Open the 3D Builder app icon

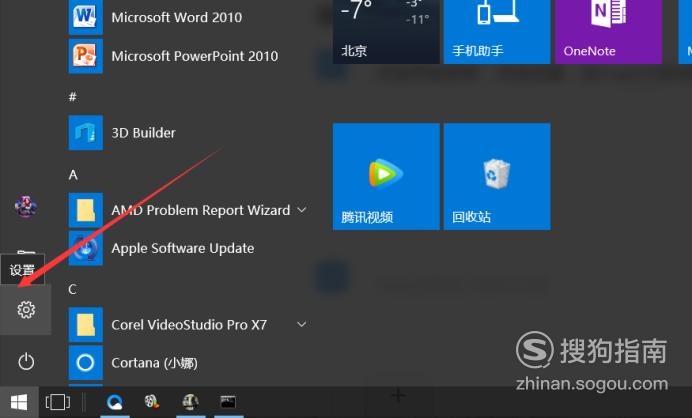pos(86,133)
